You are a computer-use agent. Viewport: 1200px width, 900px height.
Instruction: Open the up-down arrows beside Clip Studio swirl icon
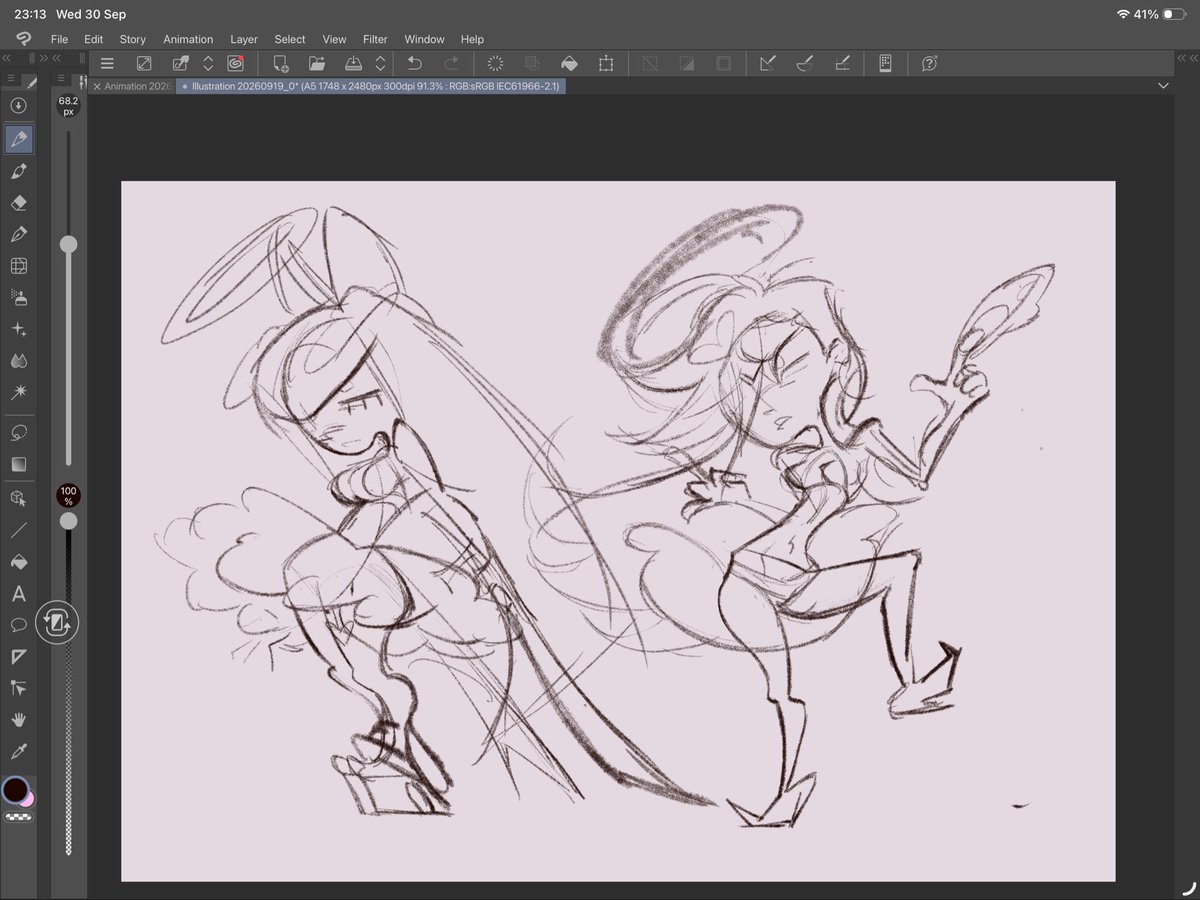pos(208,63)
